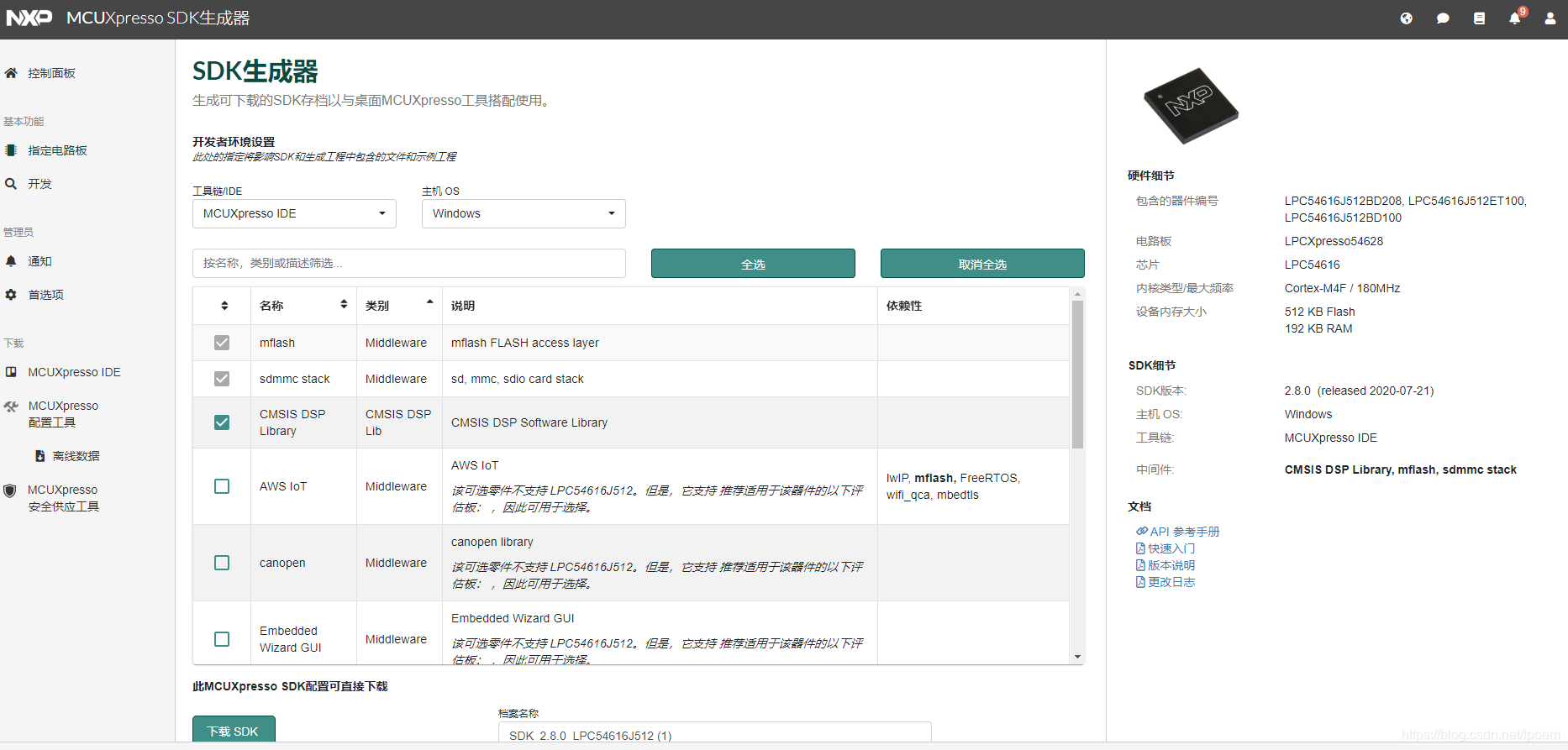This screenshot has width=1568, height=750.
Task: Click the PDF icon of 更改日志
Action: click(x=1140, y=582)
